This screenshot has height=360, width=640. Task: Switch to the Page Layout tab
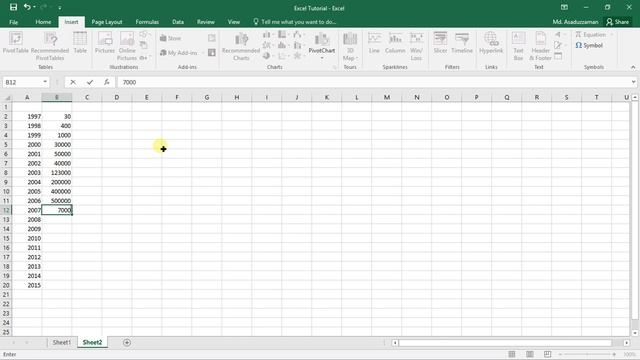107,22
